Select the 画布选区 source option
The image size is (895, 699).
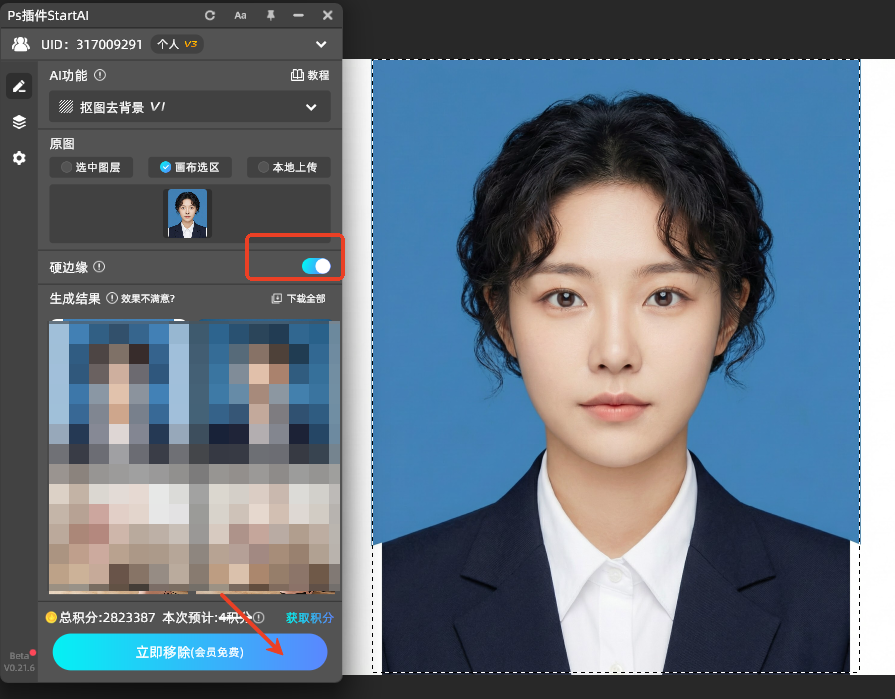pyautogui.click(x=189, y=167)
